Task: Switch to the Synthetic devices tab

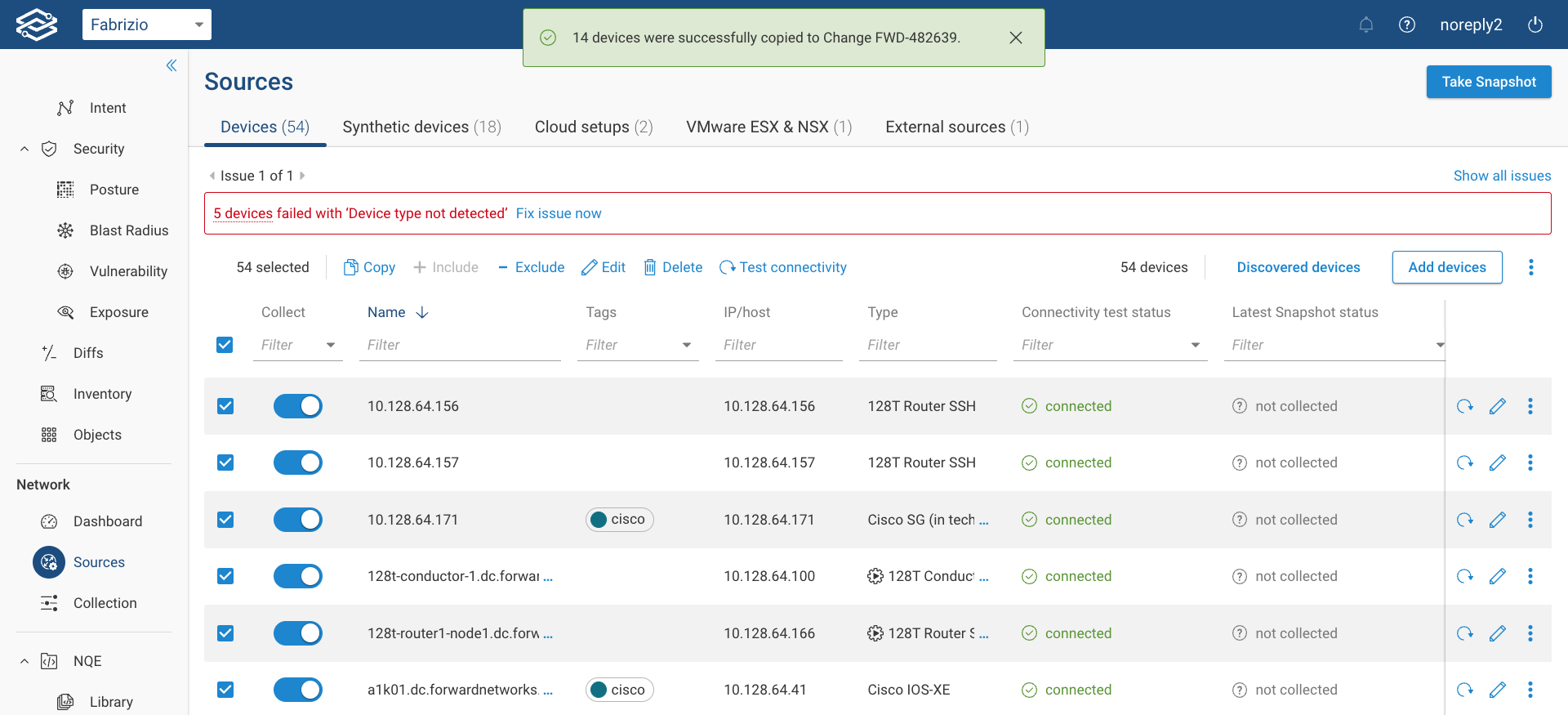Action: (421, 127)
